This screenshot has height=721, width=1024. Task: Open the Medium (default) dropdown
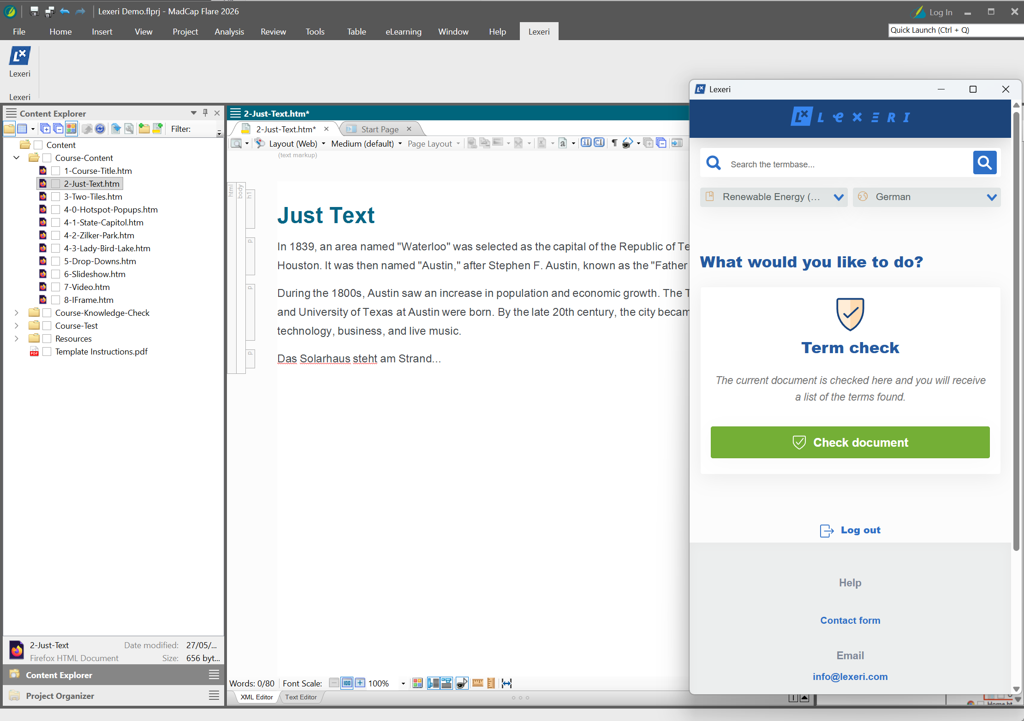366,144
